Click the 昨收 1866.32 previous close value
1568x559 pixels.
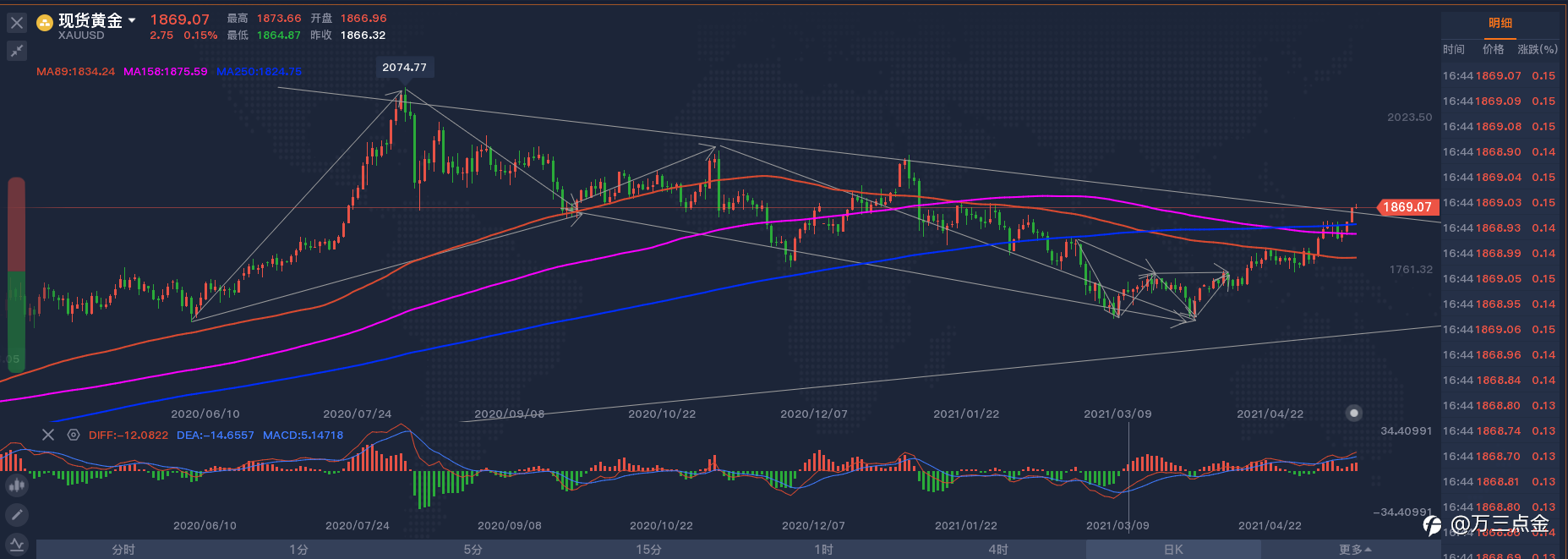click(363, 36)
